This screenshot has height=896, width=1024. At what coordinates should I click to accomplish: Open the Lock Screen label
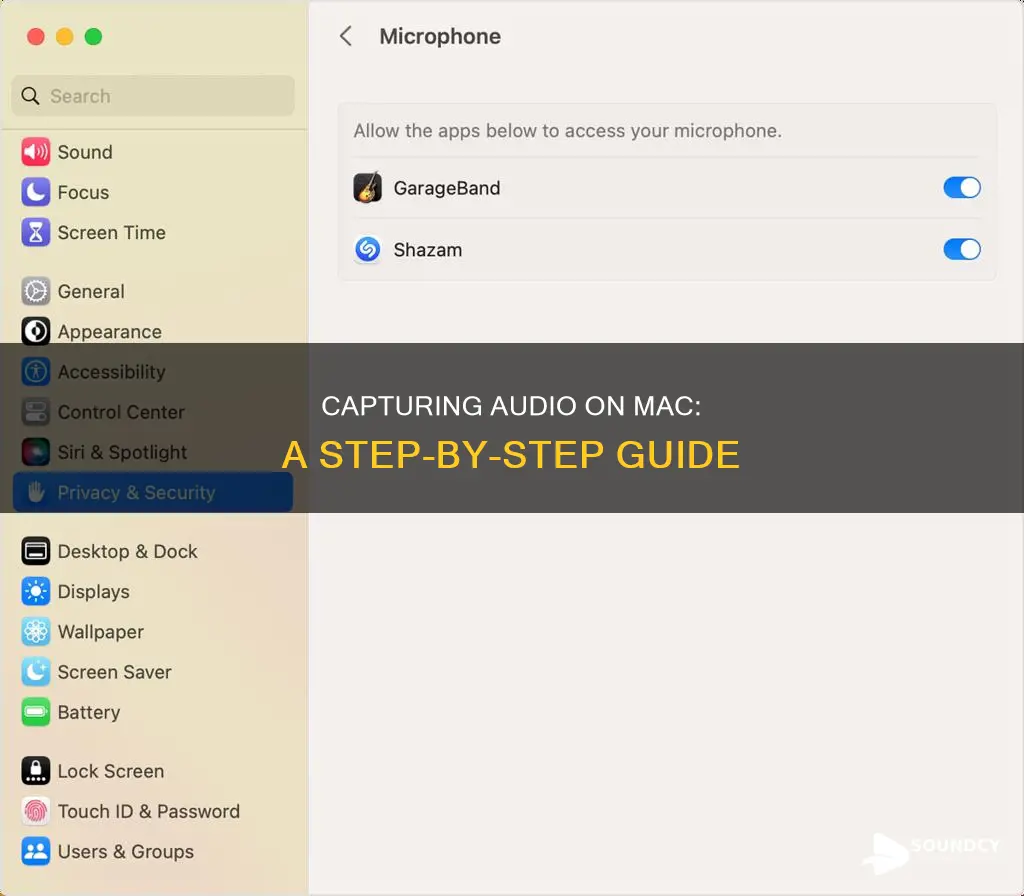tap(110, 771)
